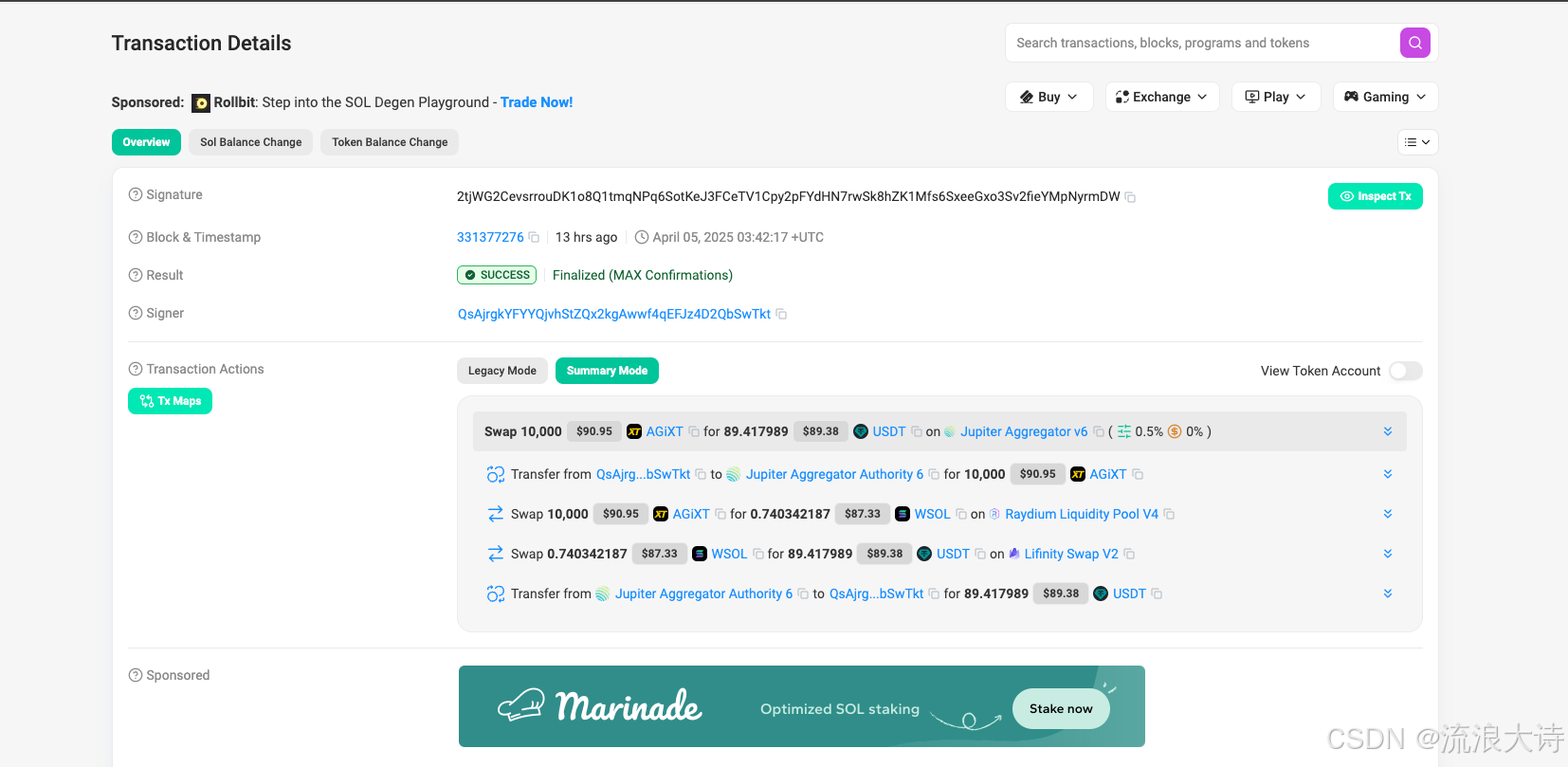Copy Jupiter Aggregator Authority 6 in first transfer
This screenshot has width=1568, height=767.
[934, 474]
